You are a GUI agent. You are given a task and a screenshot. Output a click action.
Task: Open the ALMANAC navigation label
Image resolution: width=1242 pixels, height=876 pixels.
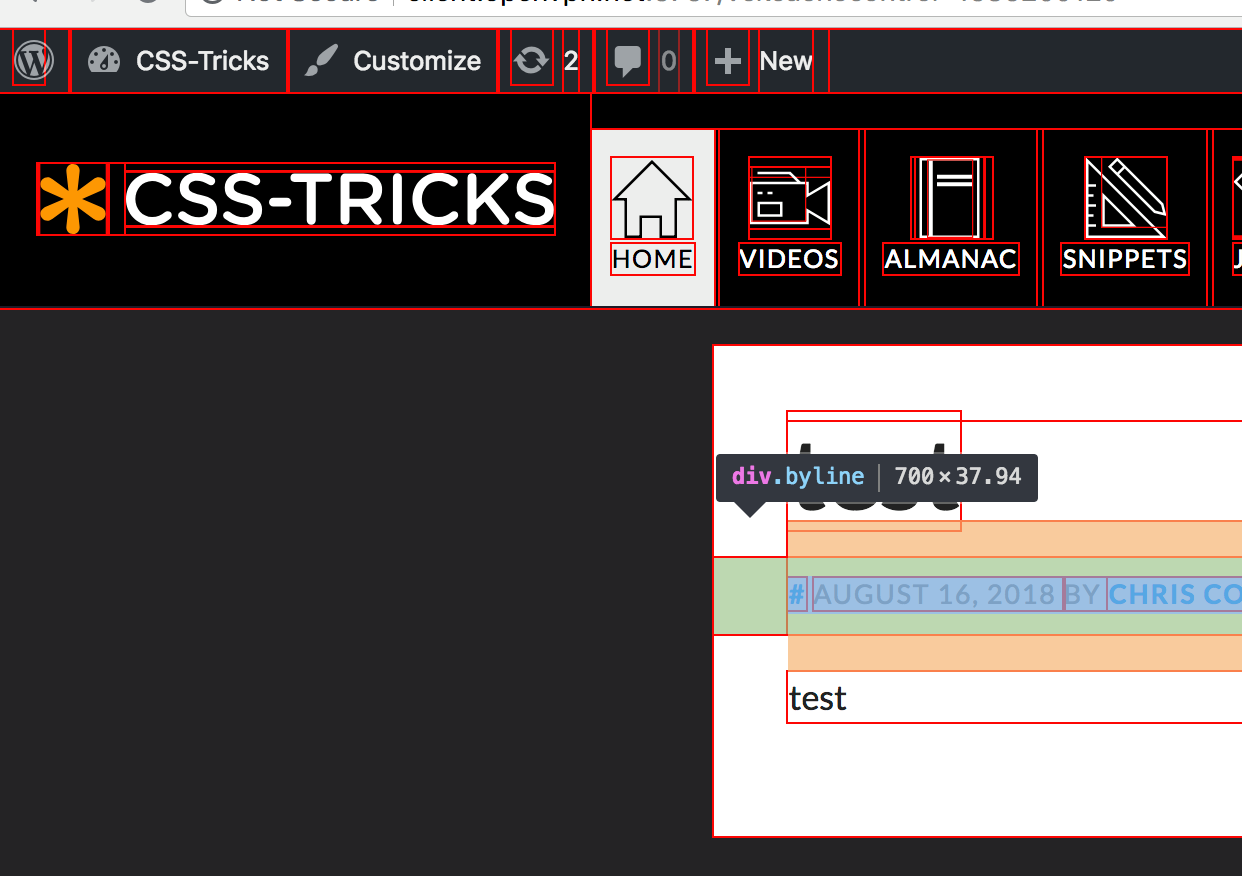coord(951,259)
